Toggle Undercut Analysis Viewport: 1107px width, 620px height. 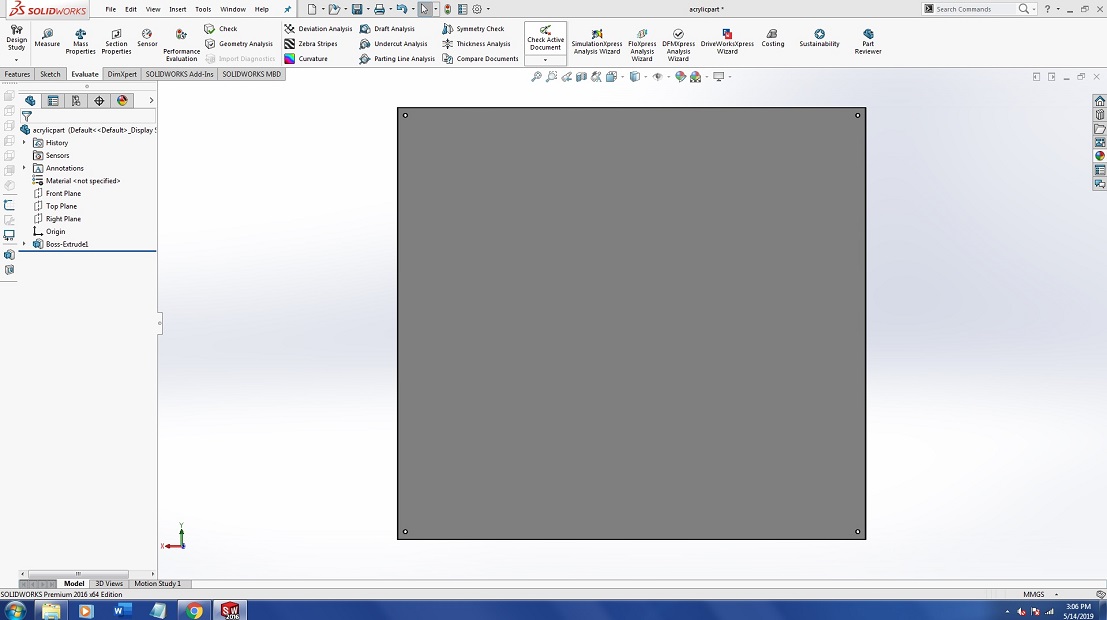tap(393, 44)
